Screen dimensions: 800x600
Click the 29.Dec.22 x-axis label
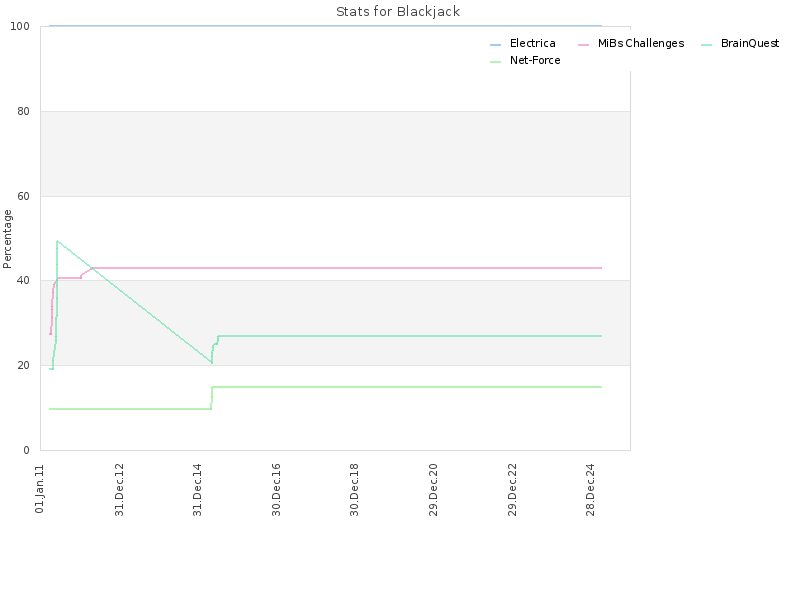[512, 490]
